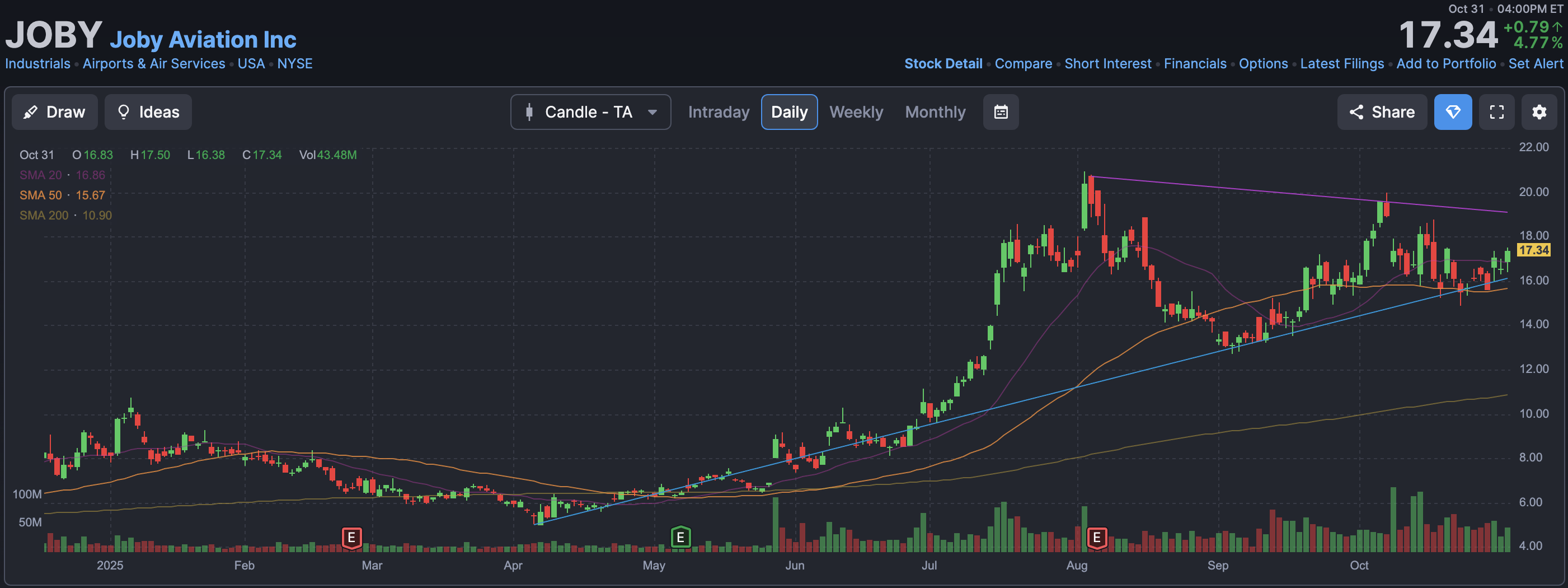Screen dimensions: 1568x588
Task: Click the August red earnings E marker
Action: [1096, 538]
